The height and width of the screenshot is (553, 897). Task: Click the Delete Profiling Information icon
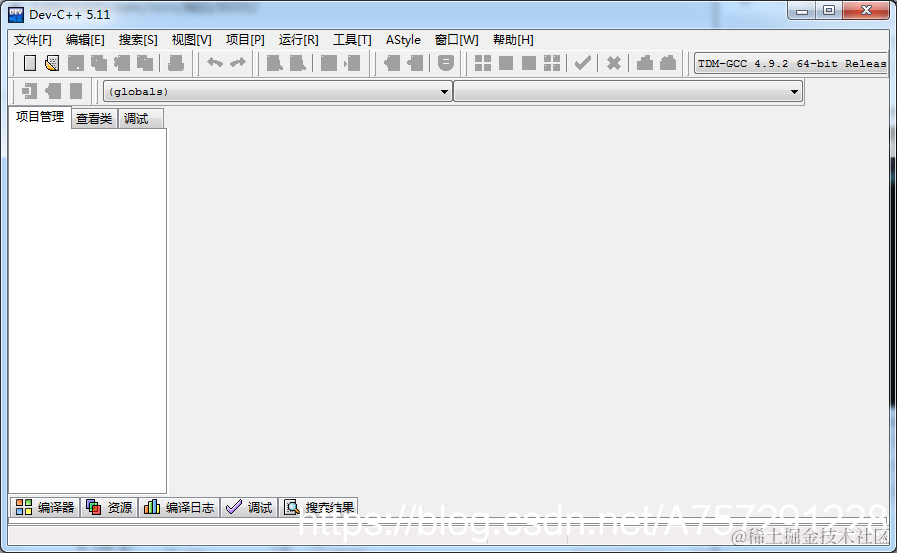tap(668, 63)
